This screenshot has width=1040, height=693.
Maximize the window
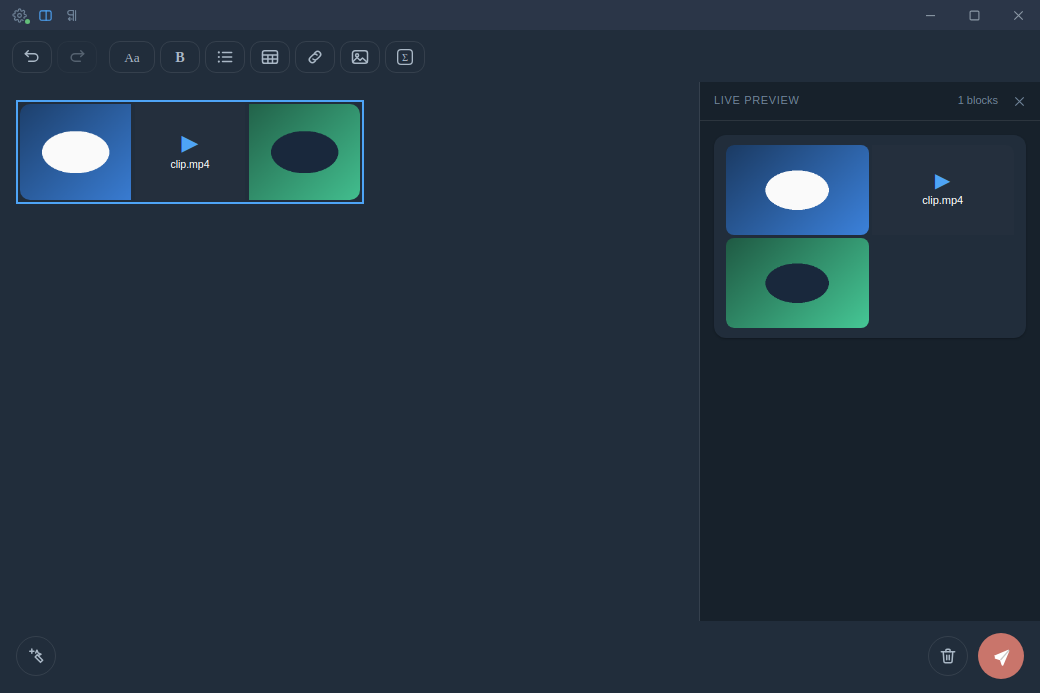pos(974,15)
